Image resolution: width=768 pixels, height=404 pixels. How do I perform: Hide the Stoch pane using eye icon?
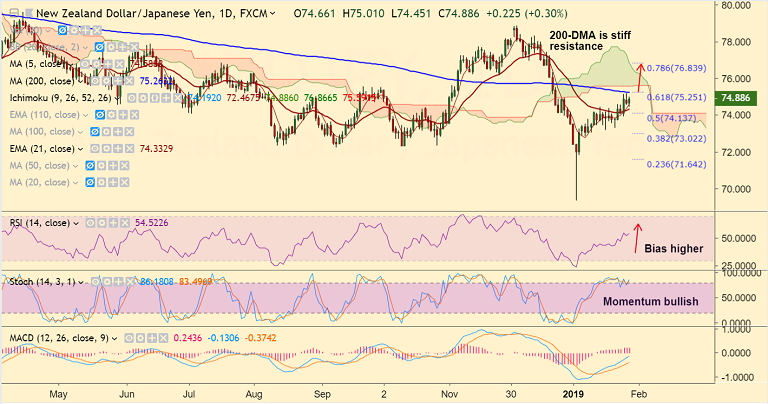pos(96,282)
